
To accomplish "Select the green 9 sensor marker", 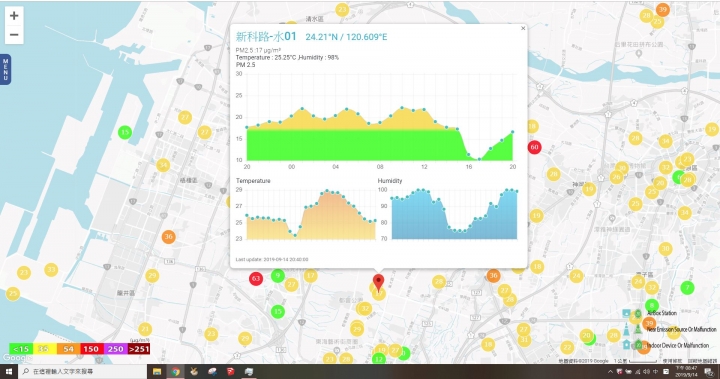I will [277, 276].
